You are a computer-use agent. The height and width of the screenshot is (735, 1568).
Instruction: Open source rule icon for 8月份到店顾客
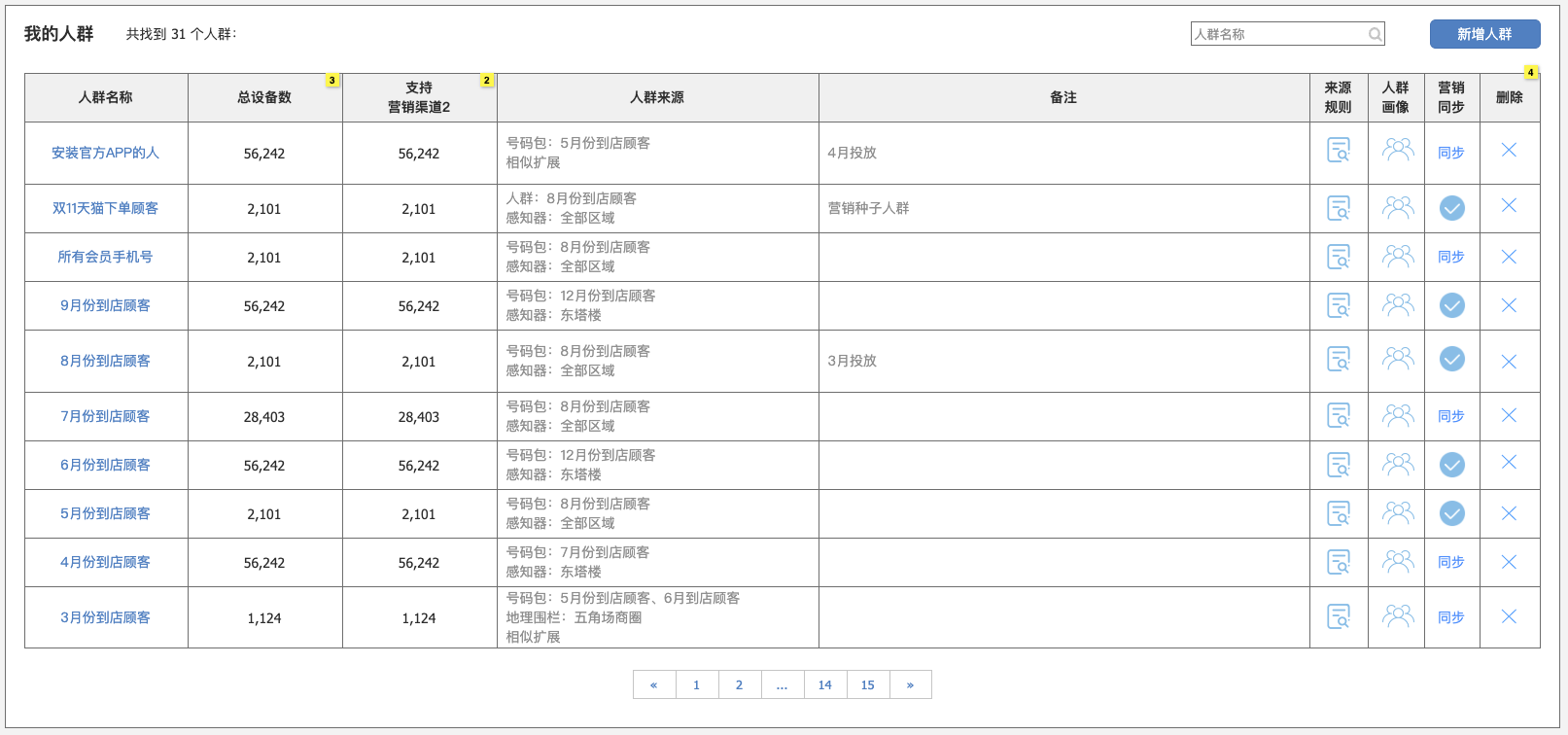[1339, 359]
